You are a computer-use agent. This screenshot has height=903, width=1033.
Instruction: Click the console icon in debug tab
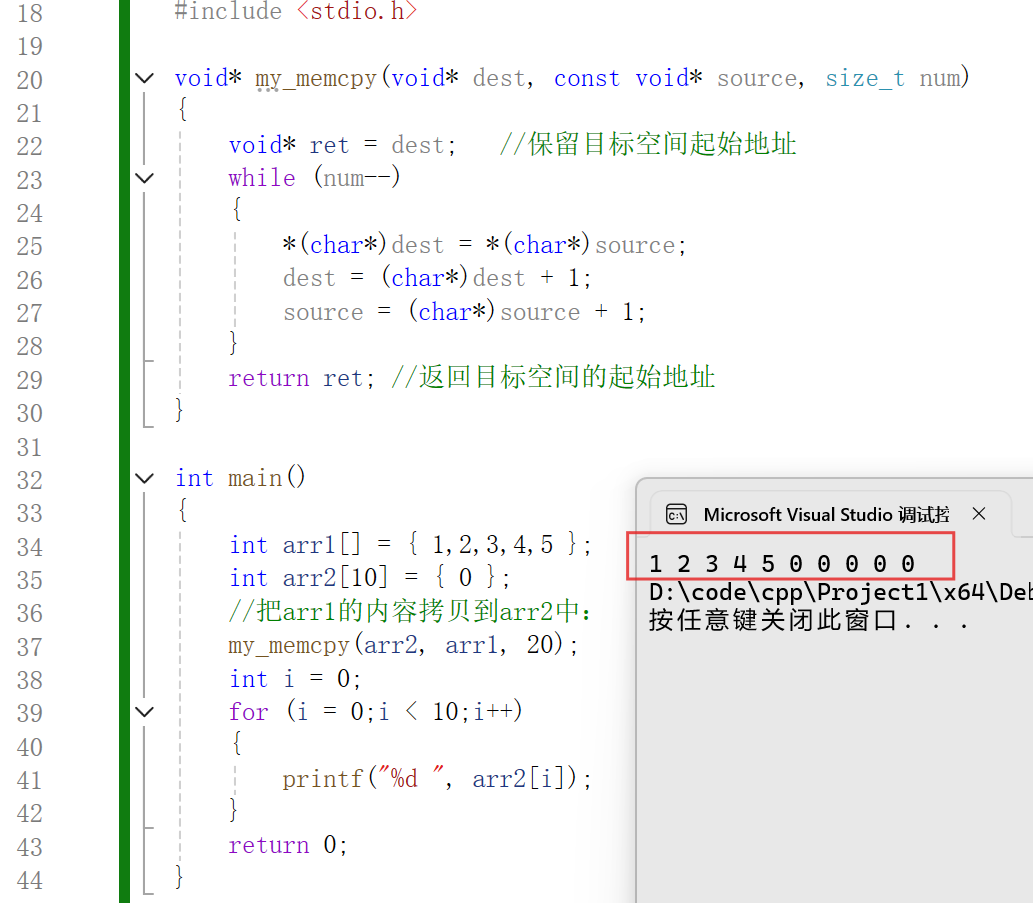[x=676, y=514]
